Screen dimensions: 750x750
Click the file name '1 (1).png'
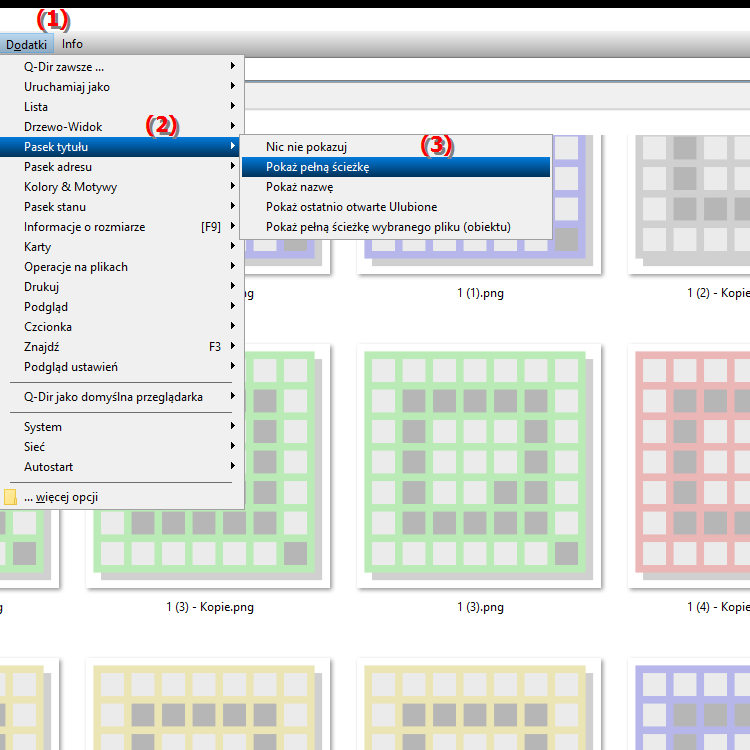pyautogui.click(x=480, y=293)
